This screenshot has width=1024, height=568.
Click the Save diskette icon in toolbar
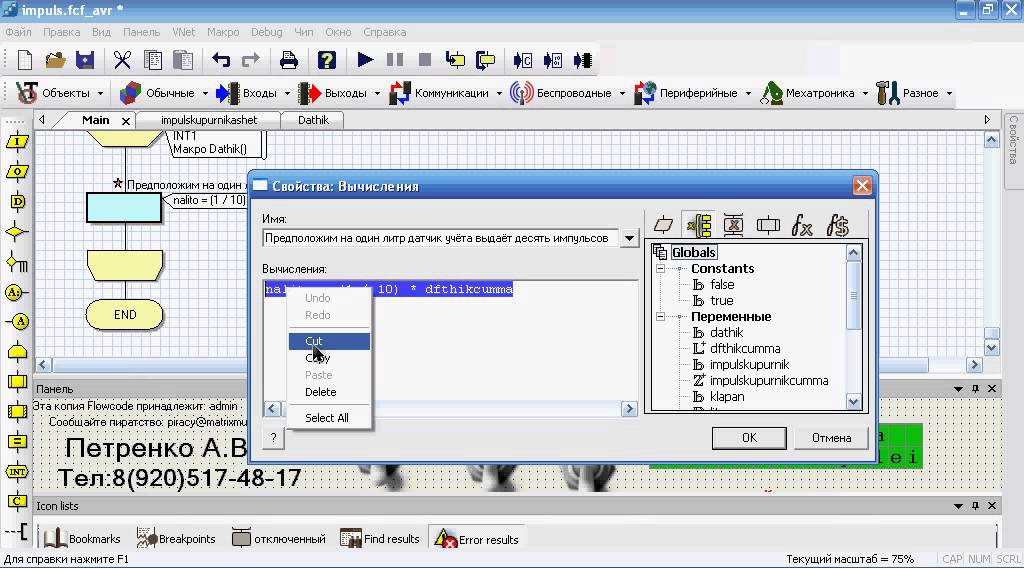[85, 61]
